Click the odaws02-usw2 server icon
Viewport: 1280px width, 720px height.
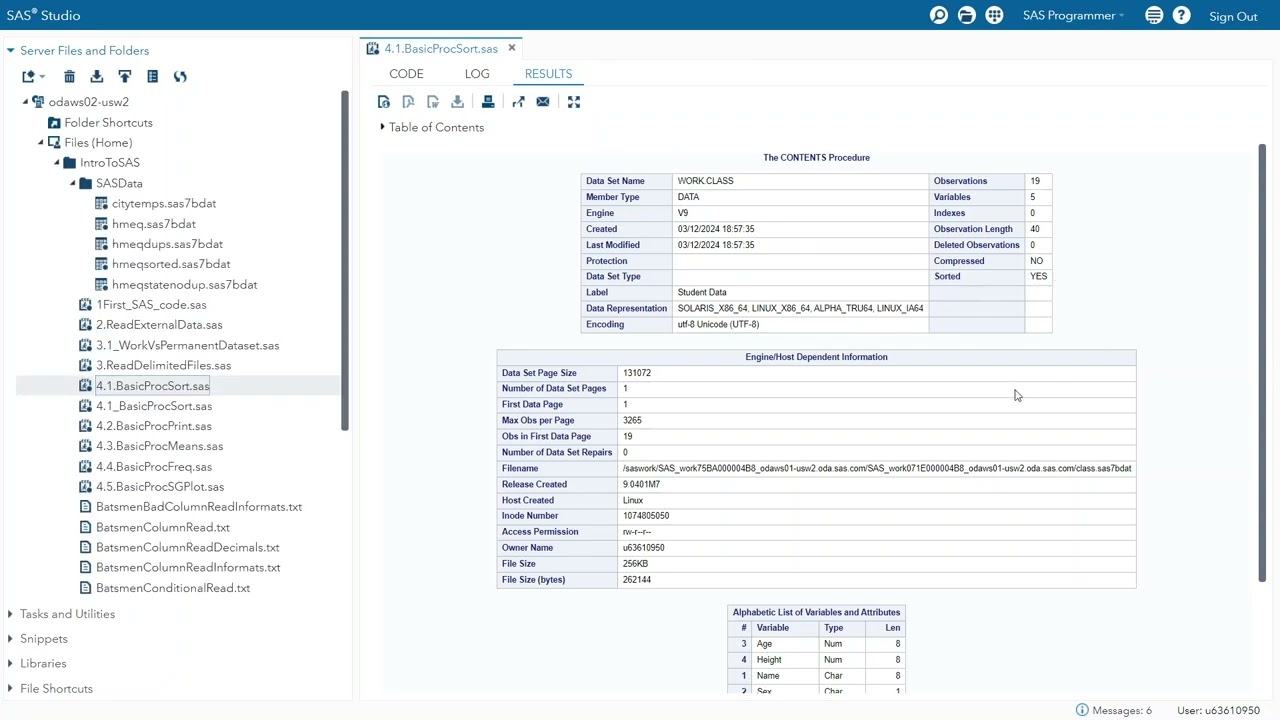(38, 102)
